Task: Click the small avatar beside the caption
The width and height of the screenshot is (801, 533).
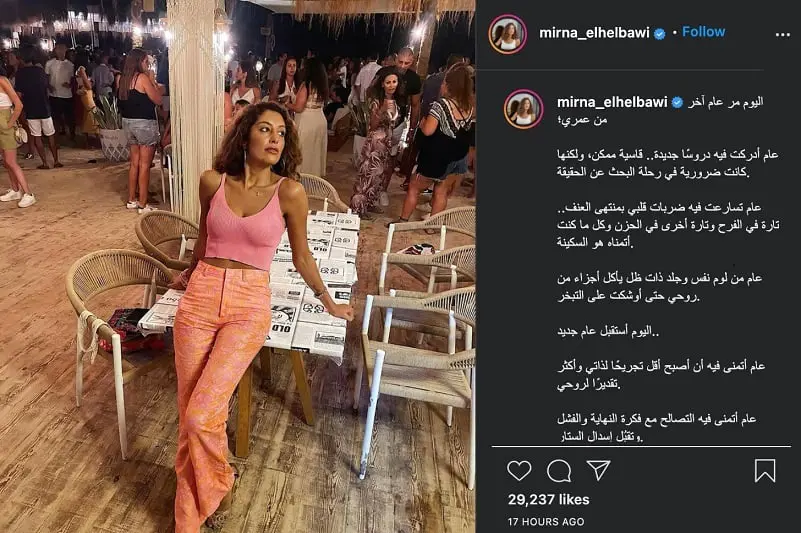Action: click(524, 109)
